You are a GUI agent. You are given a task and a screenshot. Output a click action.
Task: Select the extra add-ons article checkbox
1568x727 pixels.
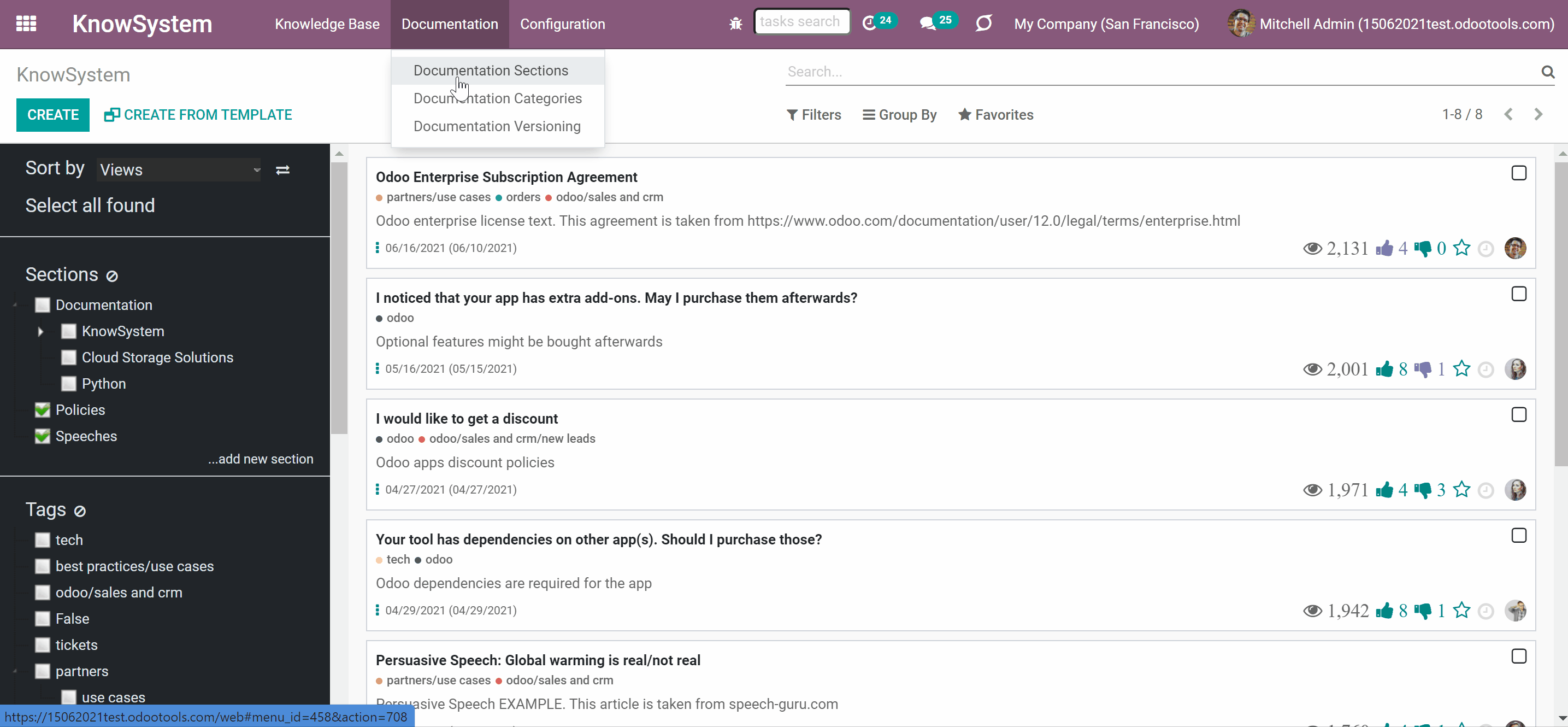(x=1519, y=294)
